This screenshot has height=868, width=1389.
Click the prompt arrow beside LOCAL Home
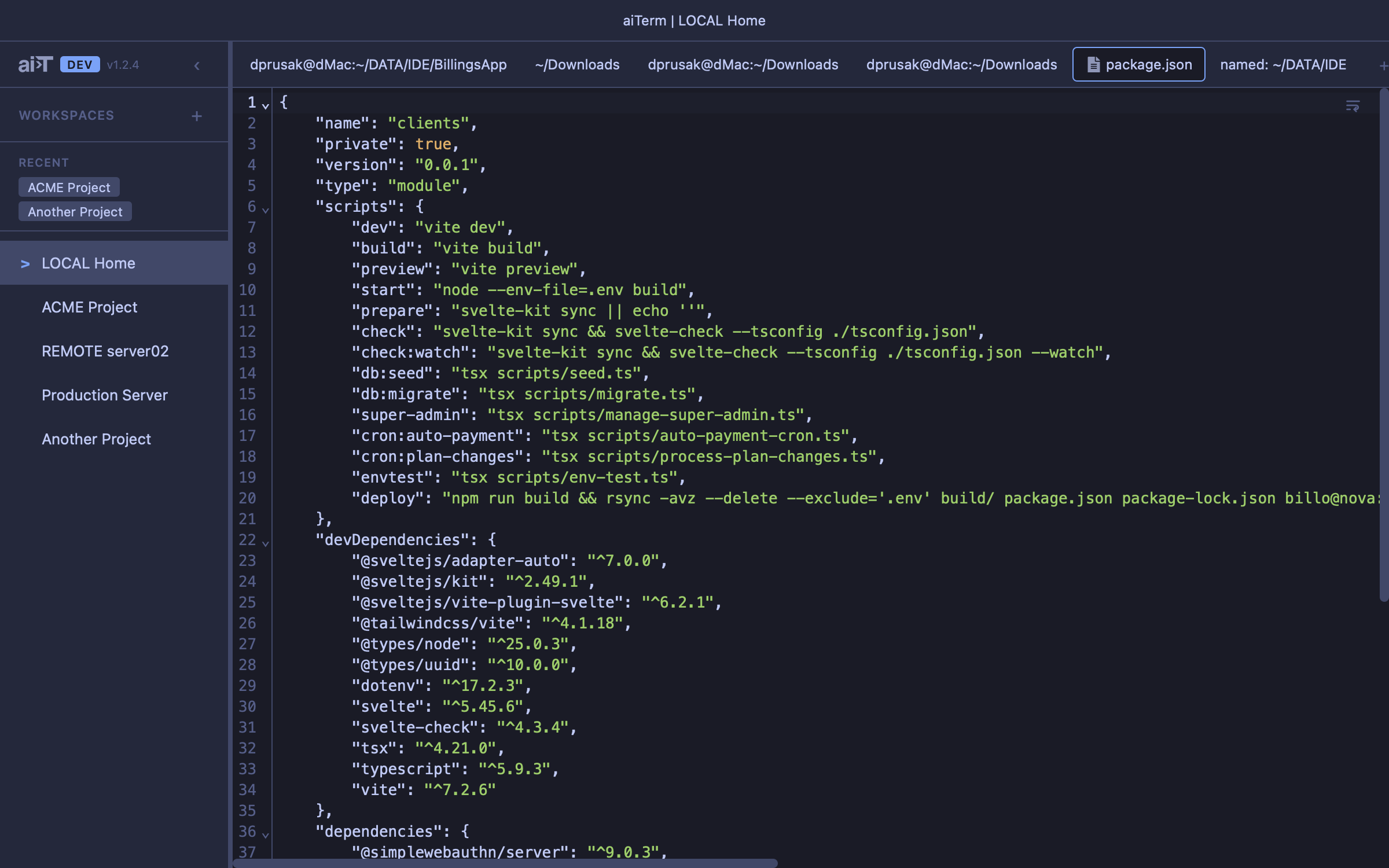24,263
